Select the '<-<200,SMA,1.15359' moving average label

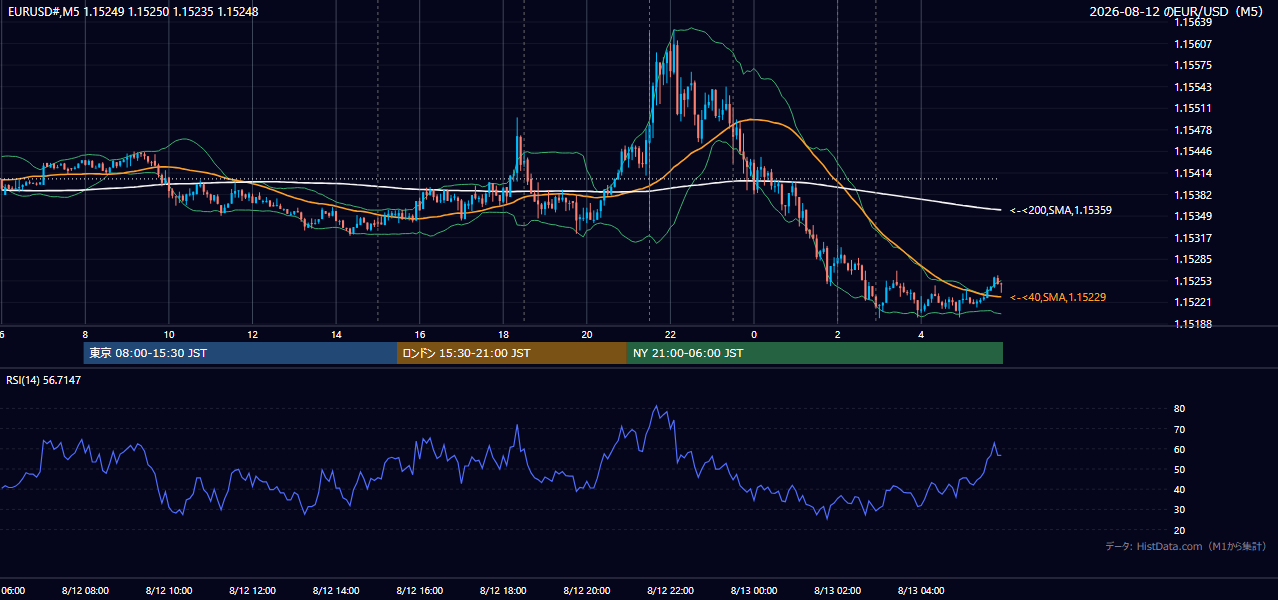click(x=1061, y=211)
